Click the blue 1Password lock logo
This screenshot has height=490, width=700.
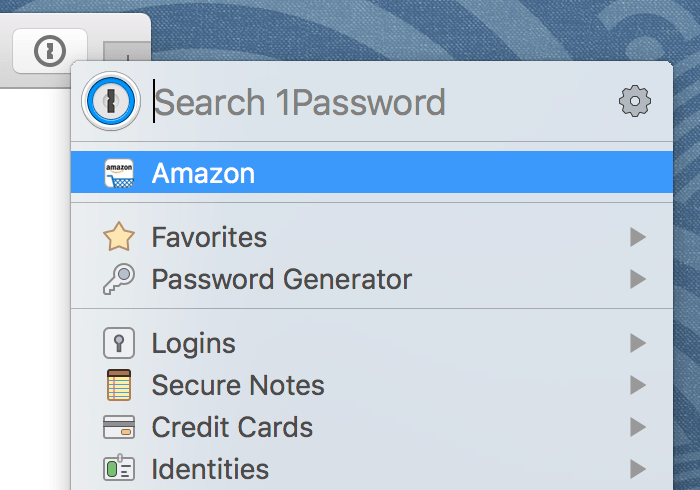[x=111, y=101]
